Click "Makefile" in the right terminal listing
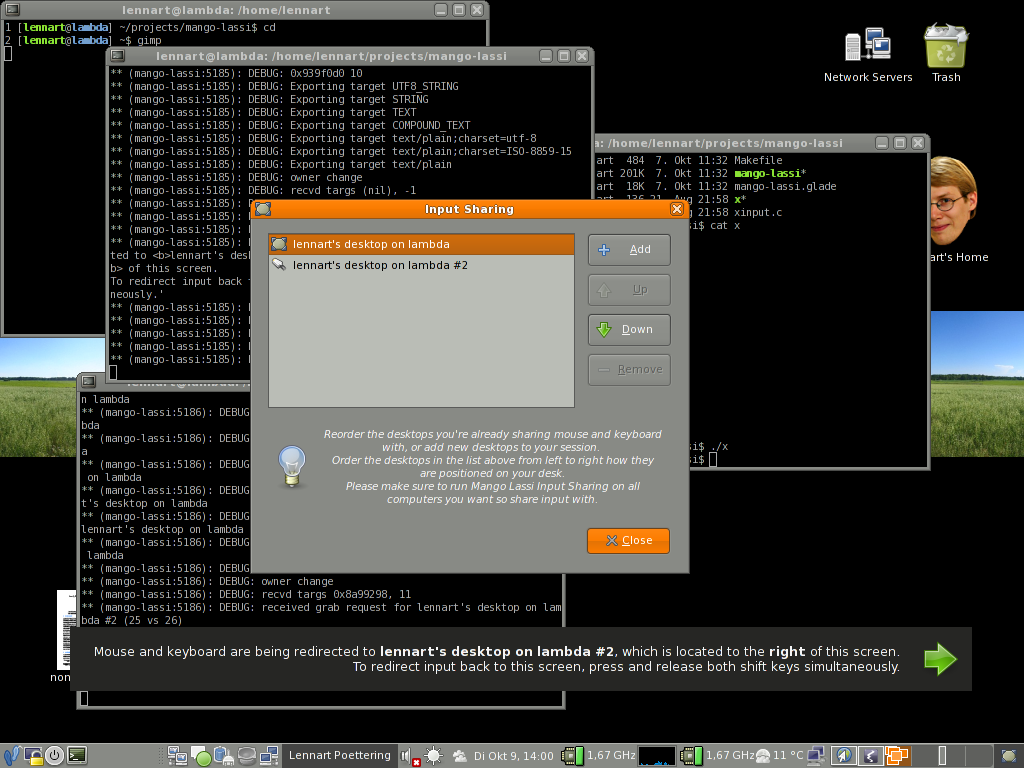This screenshot has height=768, width=1024. point(758,161)
